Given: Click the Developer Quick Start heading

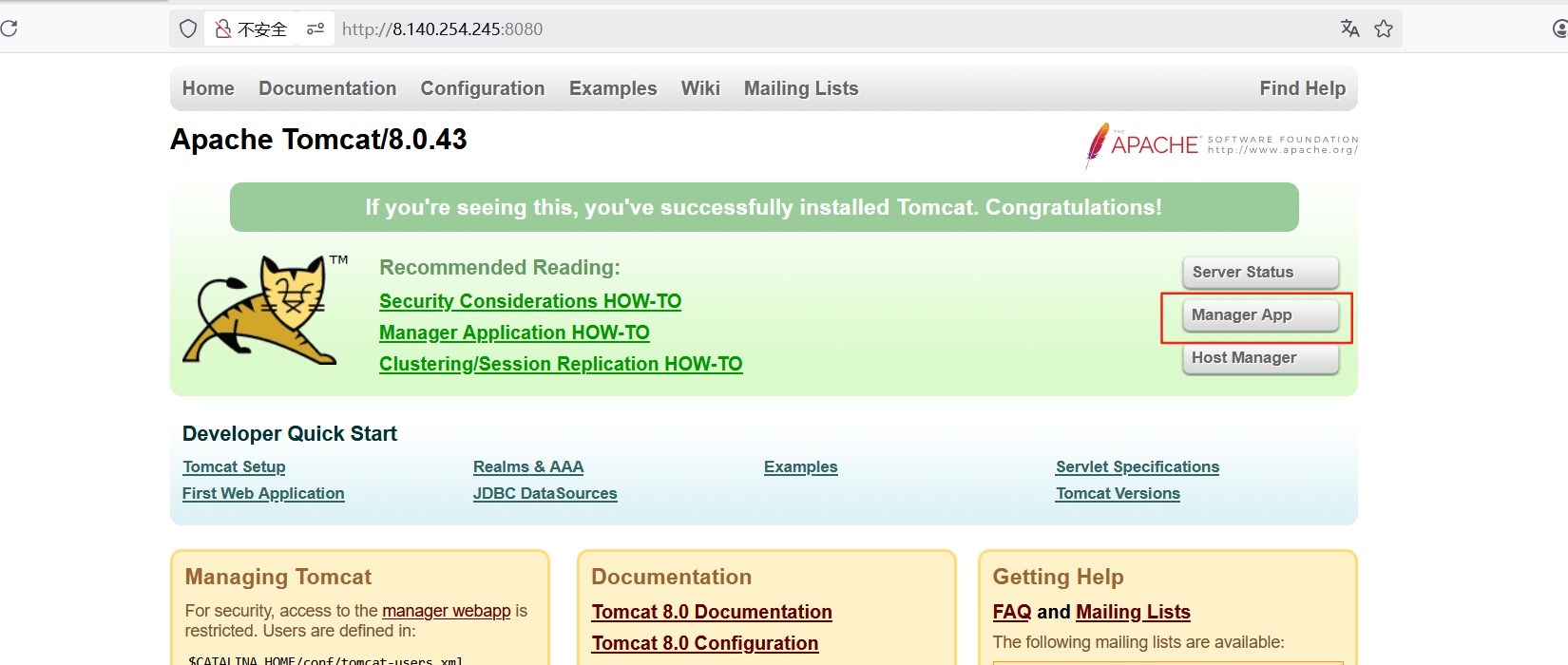Looking at the screenshot, I should [x=290, y=433].
